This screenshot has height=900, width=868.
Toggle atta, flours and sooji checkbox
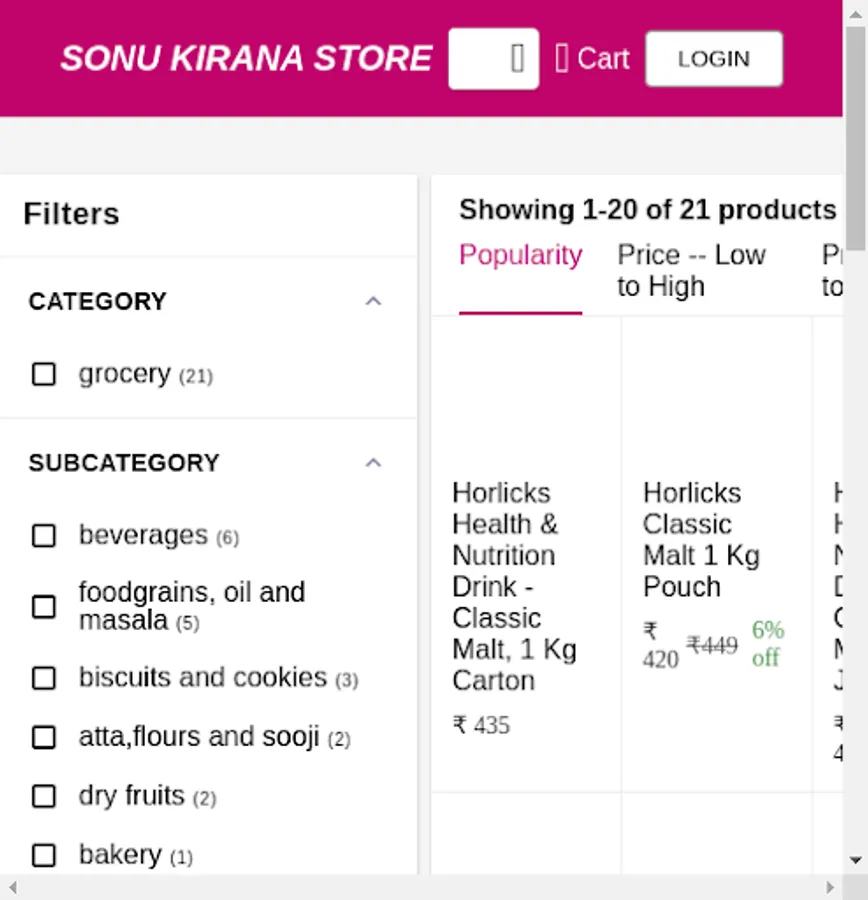pyautogui.click(x=44, y=737)
